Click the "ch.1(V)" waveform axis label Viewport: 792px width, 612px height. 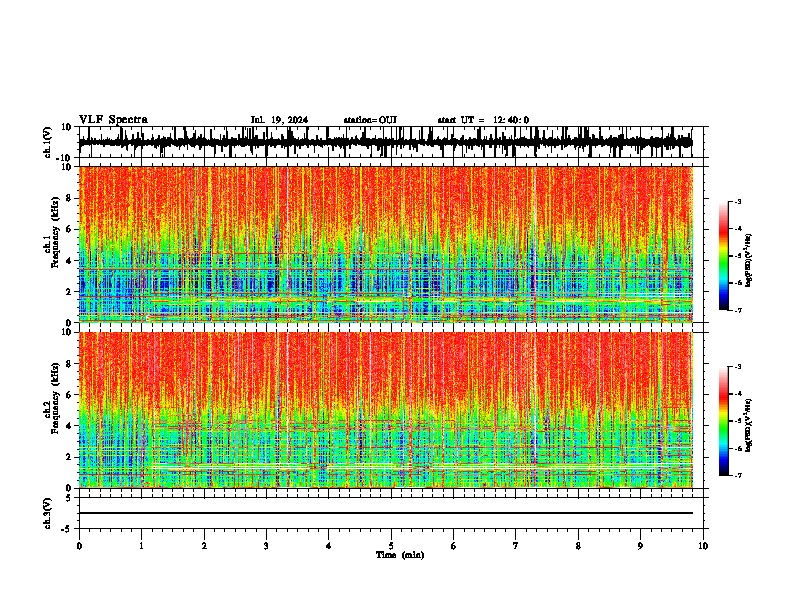(48, 142)
